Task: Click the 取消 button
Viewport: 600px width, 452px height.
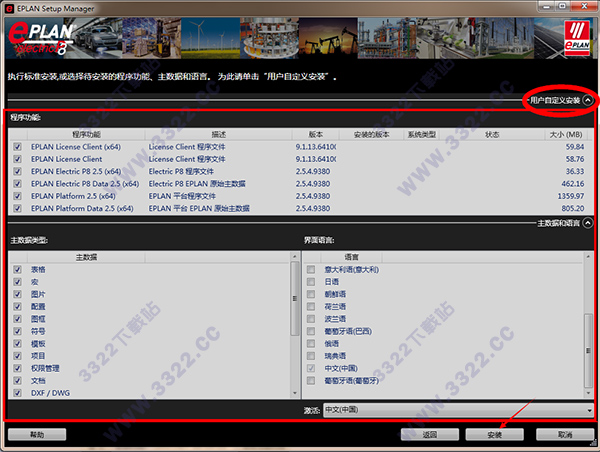Action: tap(565, 434)
